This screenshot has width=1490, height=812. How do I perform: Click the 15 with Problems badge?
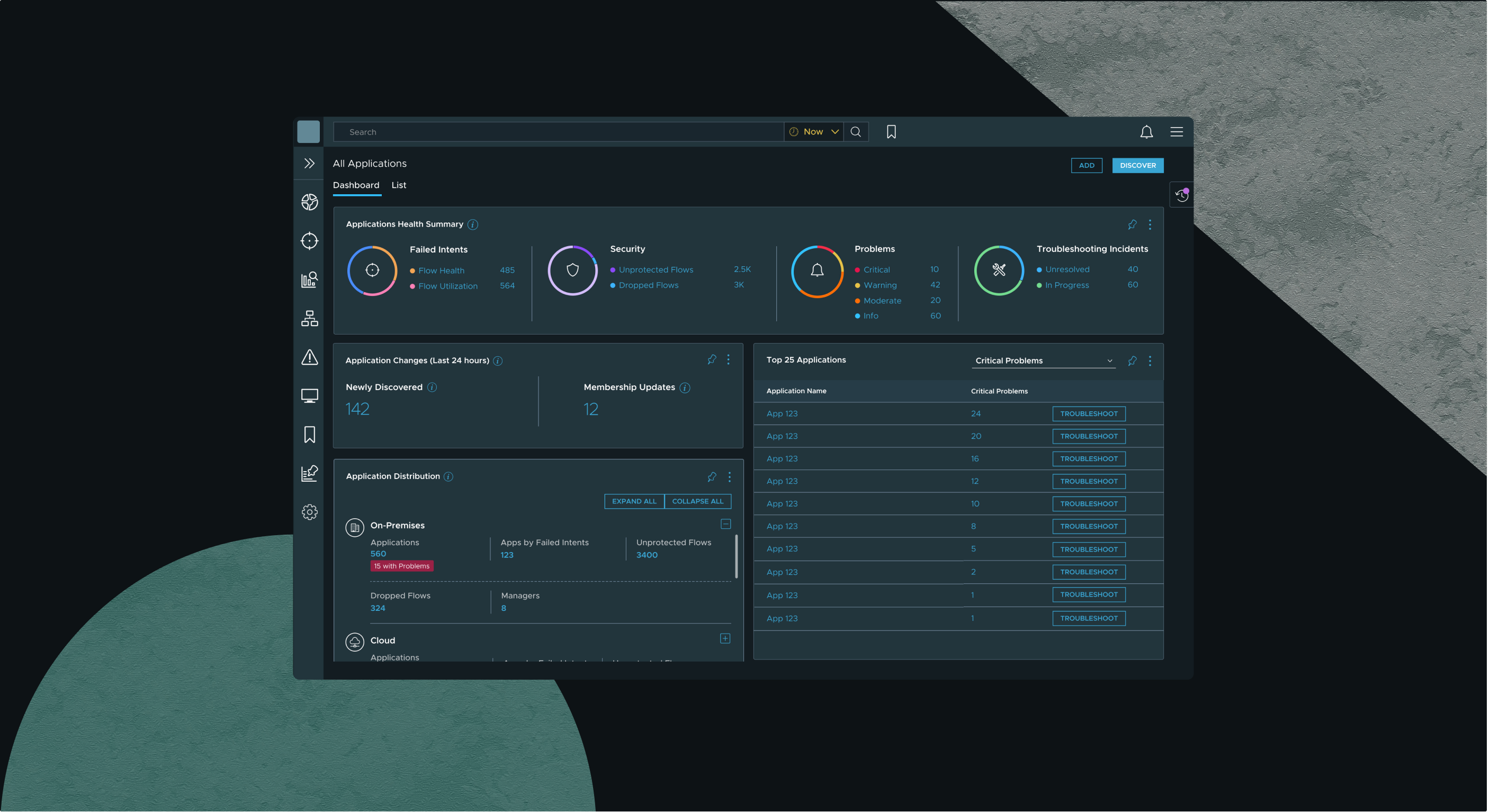point(401,566)
